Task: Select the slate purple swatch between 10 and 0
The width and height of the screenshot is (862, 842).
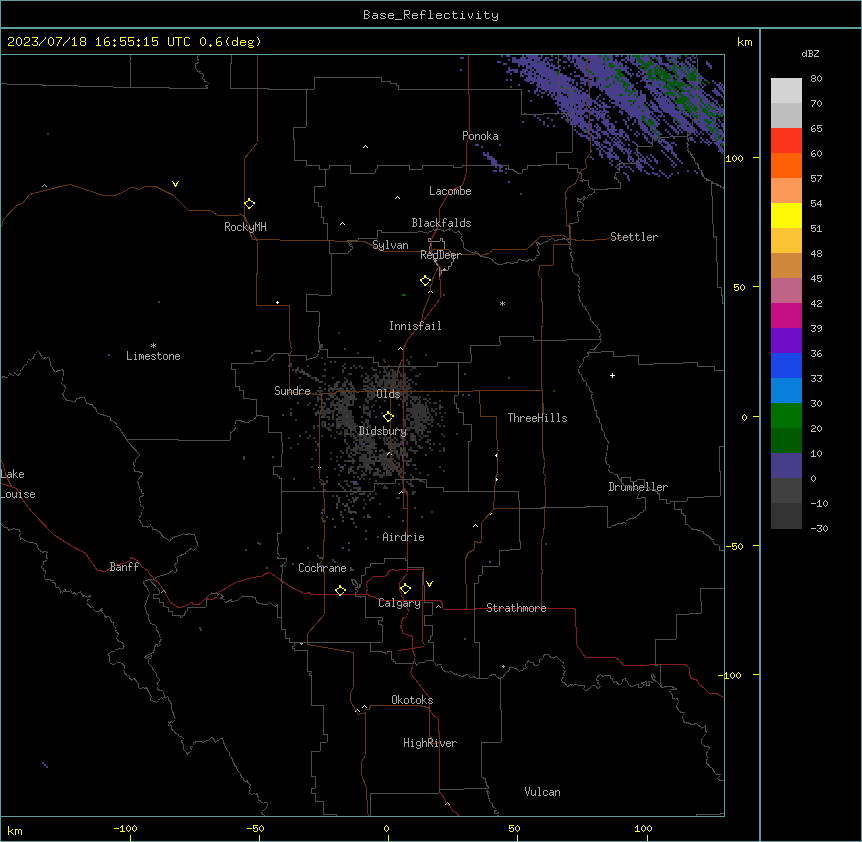Action: (786, 466)
